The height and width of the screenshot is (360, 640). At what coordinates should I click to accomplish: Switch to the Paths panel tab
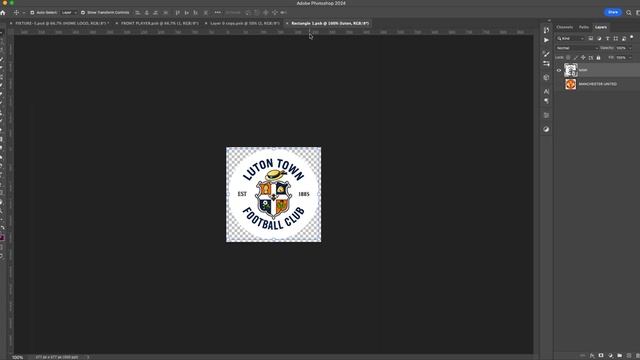584,27
